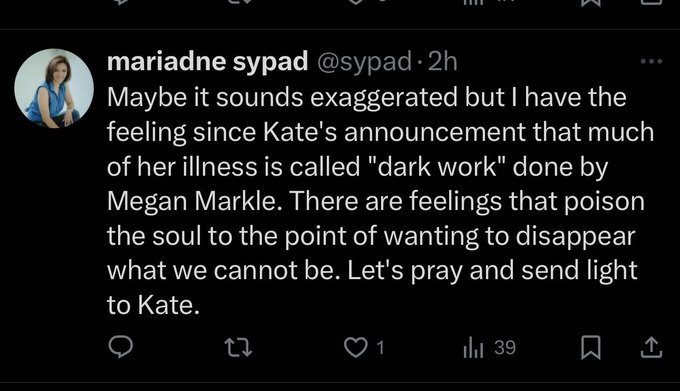
Task: Bookmark the previous tweet cut off above
Action: tap(591, 3)
